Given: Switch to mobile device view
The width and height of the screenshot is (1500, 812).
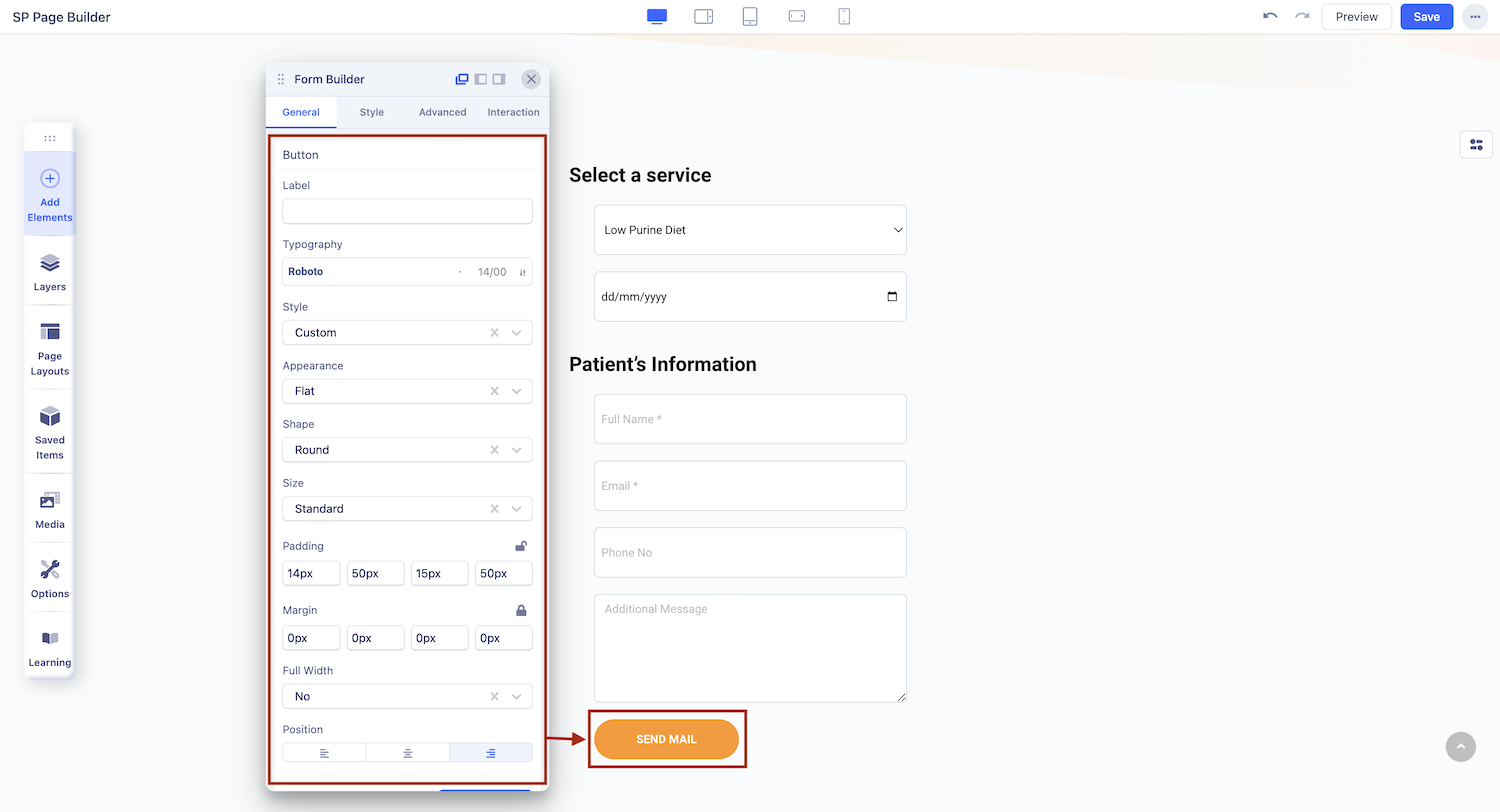Looking at the screenshot, I should [844, 17].
